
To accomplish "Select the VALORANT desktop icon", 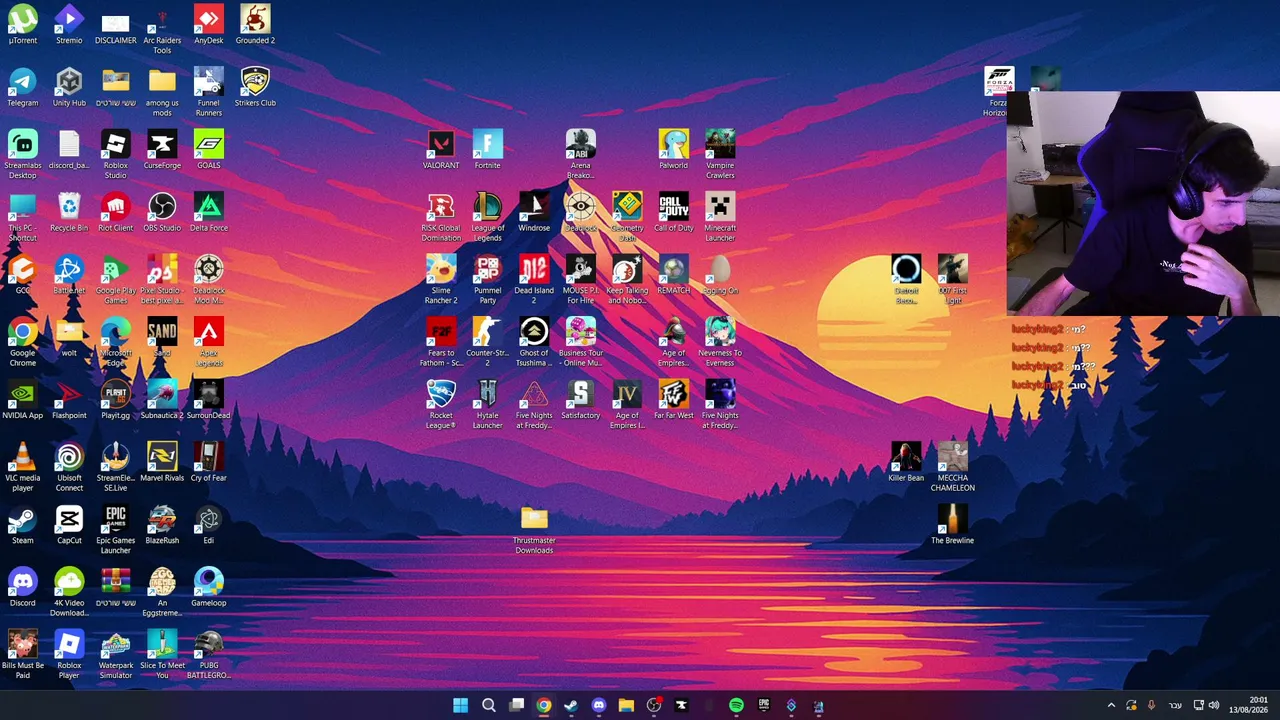I will [441, 150].
